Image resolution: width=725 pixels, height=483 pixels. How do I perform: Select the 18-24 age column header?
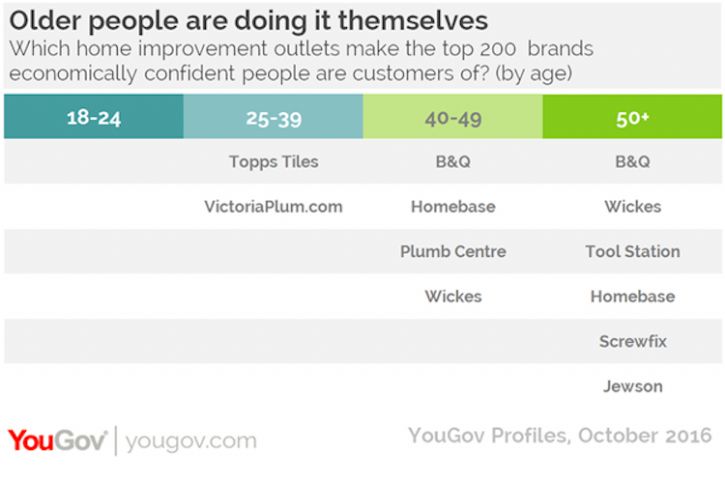(94, 116)
